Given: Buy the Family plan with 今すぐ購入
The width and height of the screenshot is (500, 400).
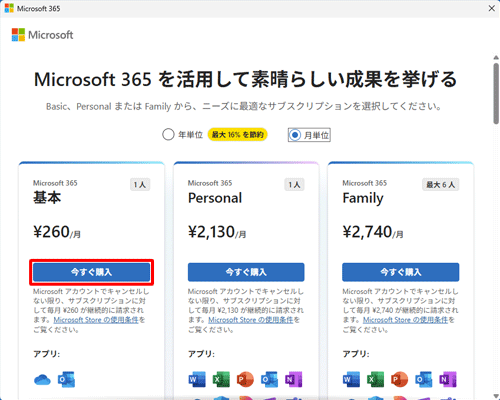Looking at the screenshot, I should click(401, 272).
